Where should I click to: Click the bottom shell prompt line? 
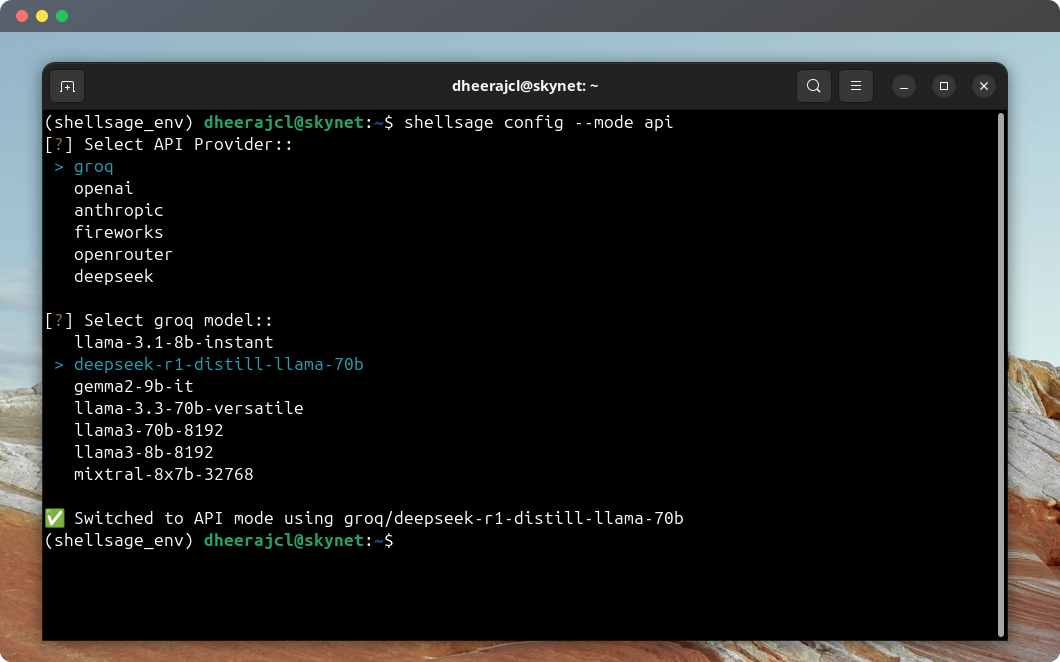click(219, 540)
